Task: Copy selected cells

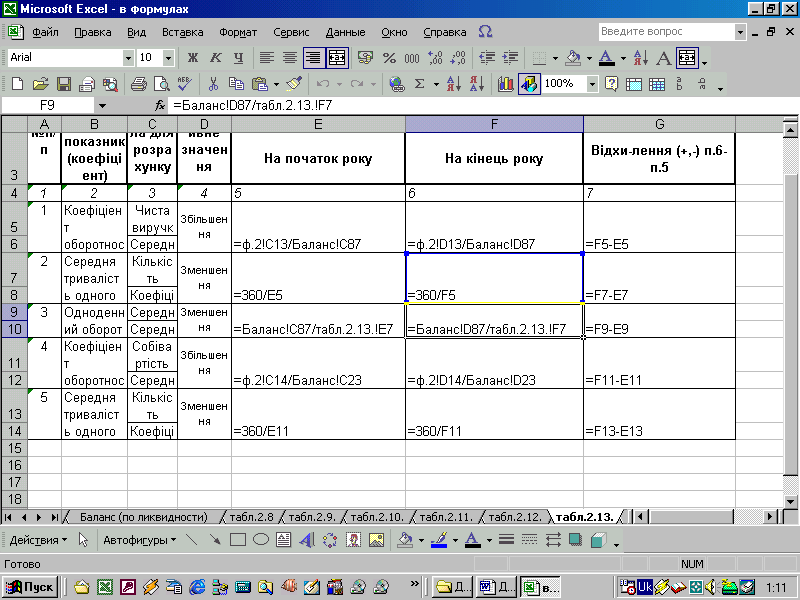Action: tap(236, 84)
